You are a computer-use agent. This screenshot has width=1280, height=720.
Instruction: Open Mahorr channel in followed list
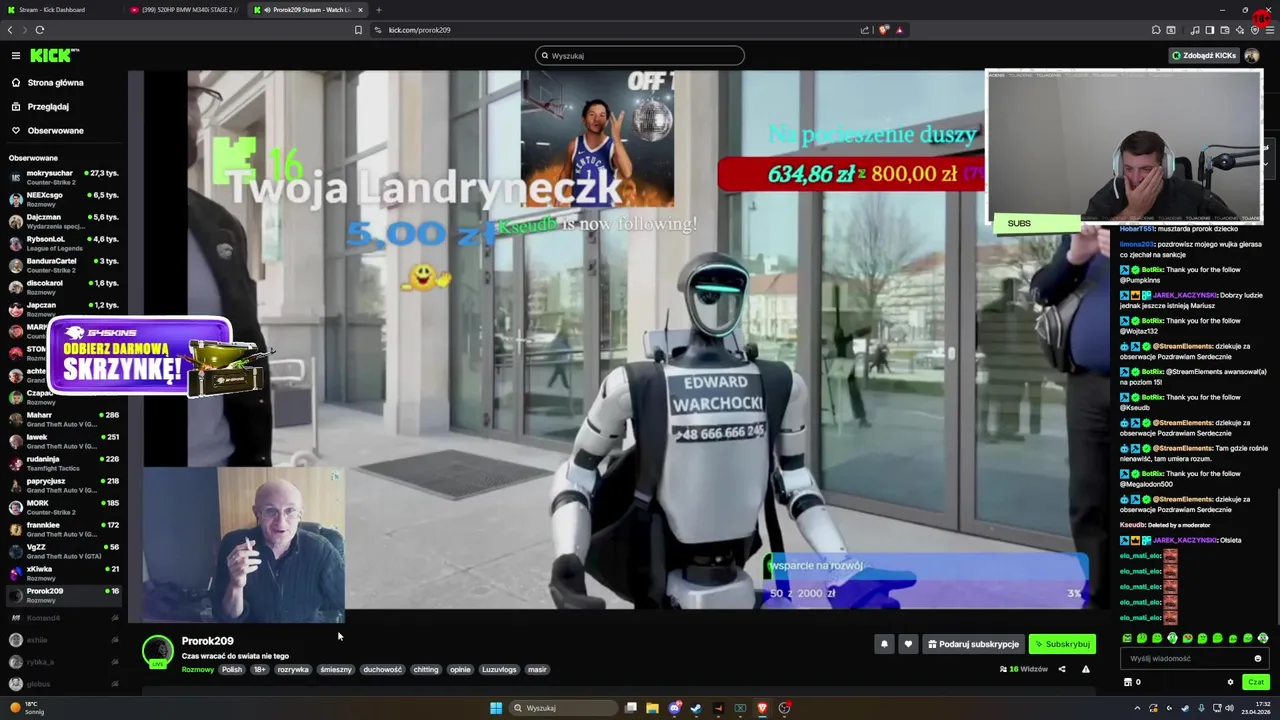[x=64, y=419]
